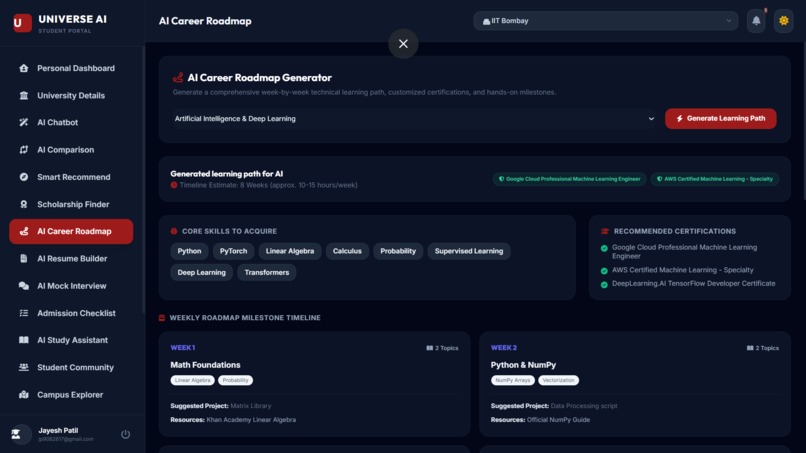Click the power logout icon

click(125, 434)
